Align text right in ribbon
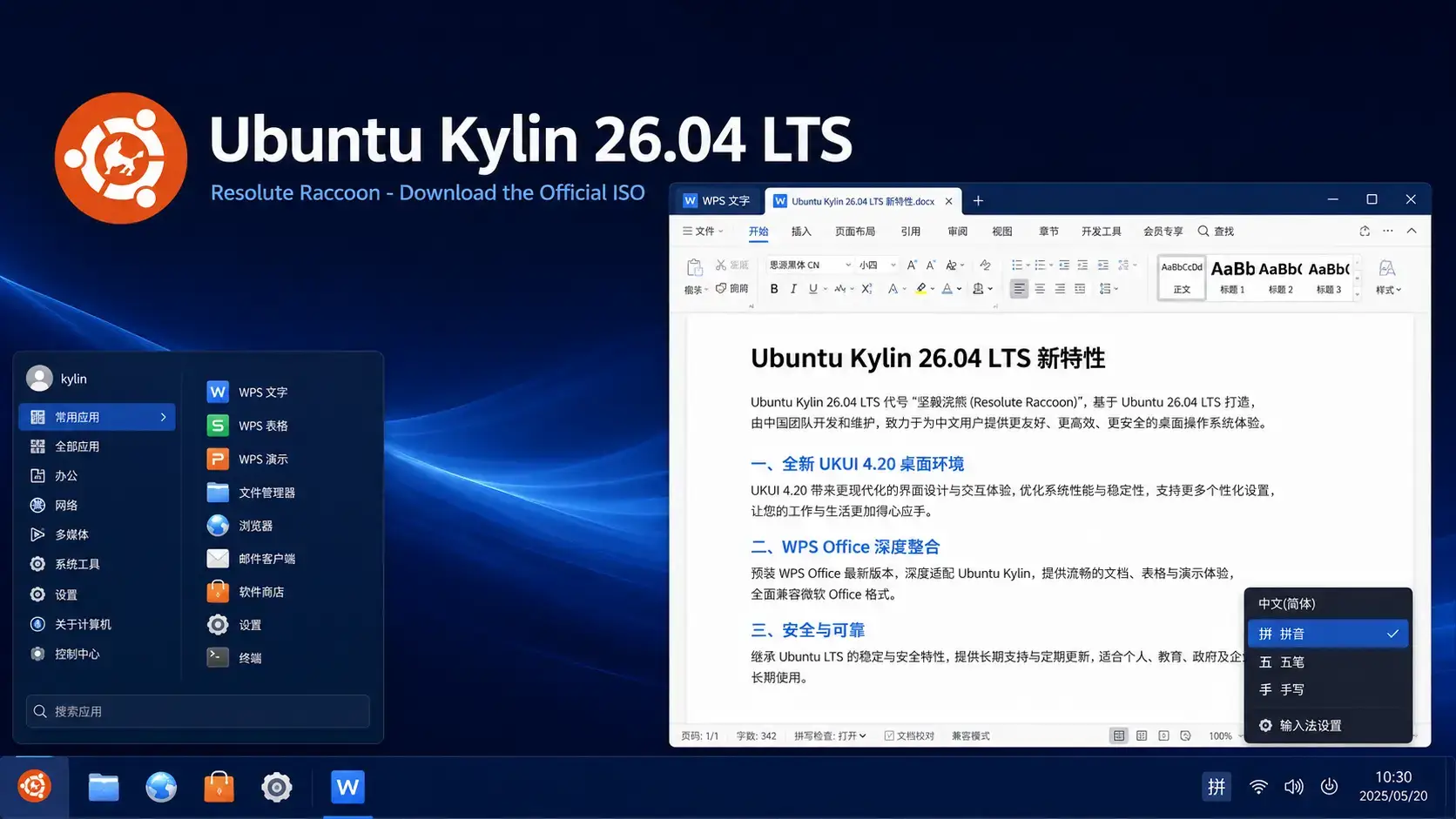 tap(1060, 289)
